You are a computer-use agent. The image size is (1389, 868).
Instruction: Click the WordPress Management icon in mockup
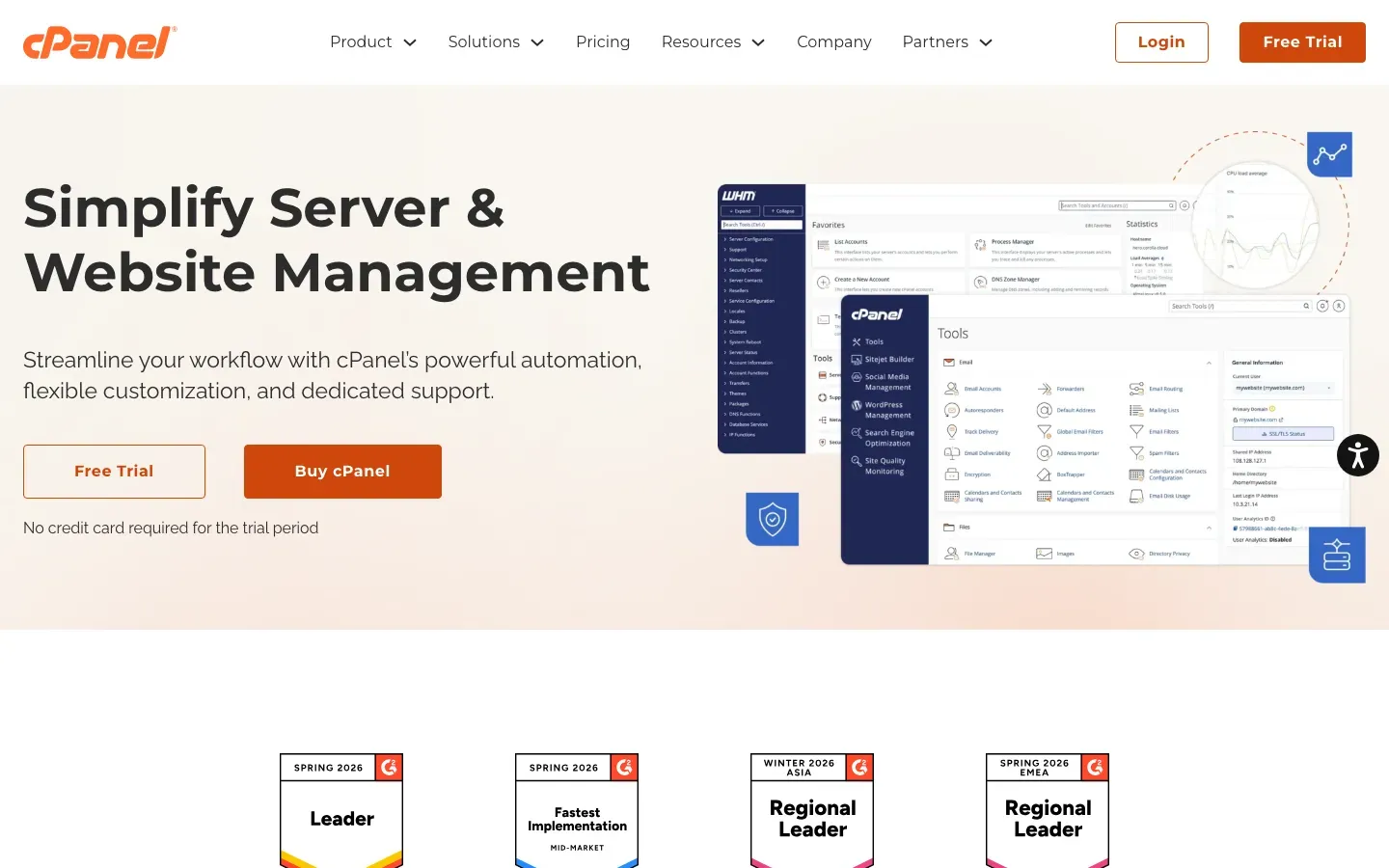click(856, 405)
